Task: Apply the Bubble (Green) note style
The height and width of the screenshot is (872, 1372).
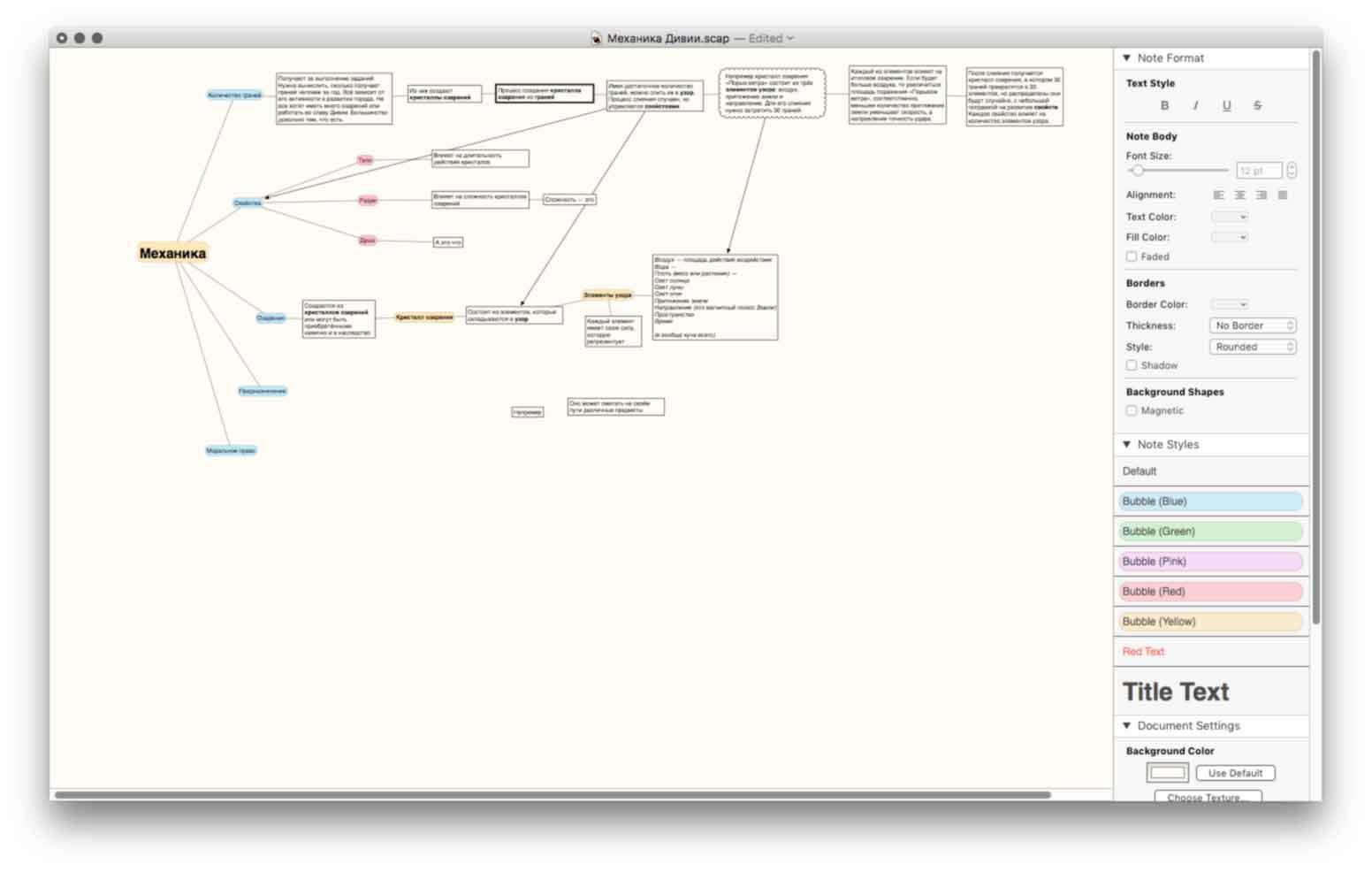Action: coord(1209,532)
